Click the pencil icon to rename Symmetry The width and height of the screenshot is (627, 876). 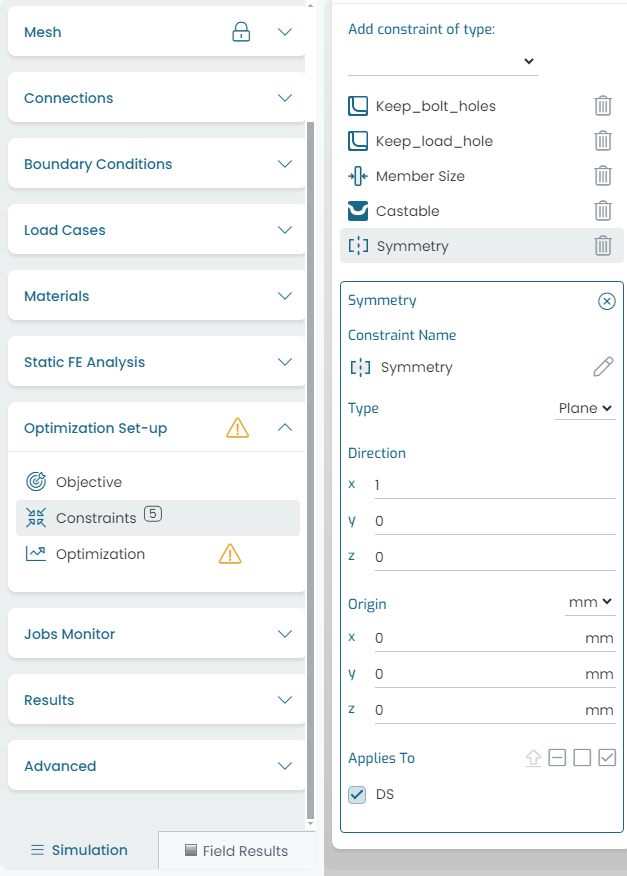pos(603,367)
